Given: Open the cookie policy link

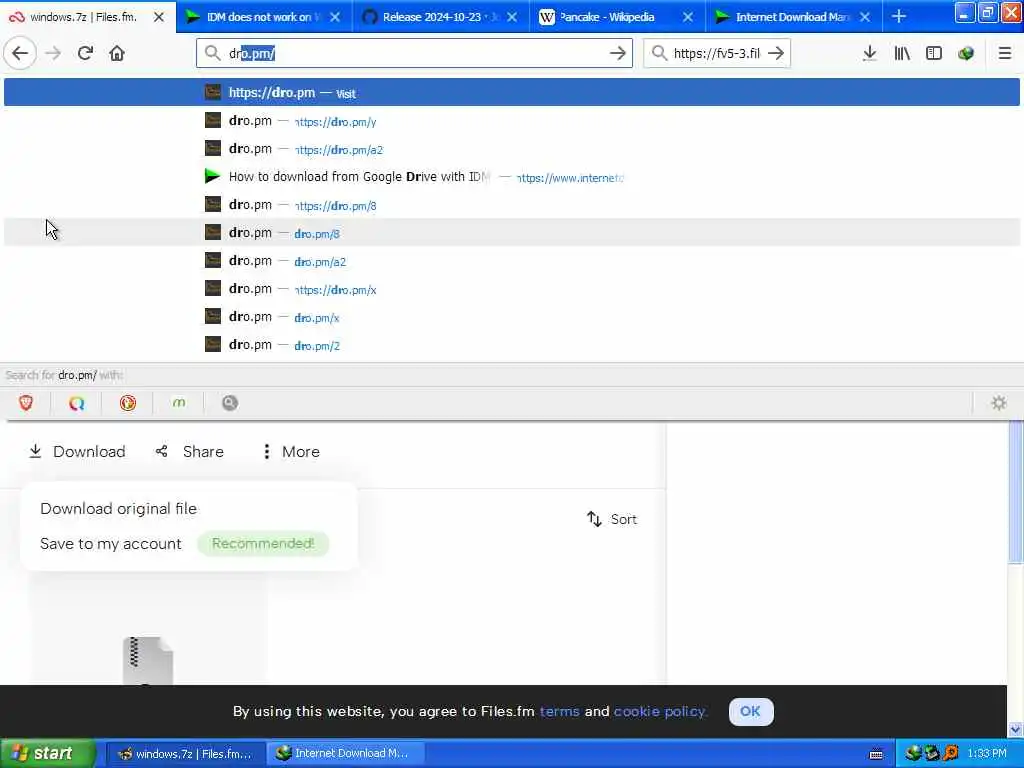Looking at the screenshot, I should coord(660,711).
